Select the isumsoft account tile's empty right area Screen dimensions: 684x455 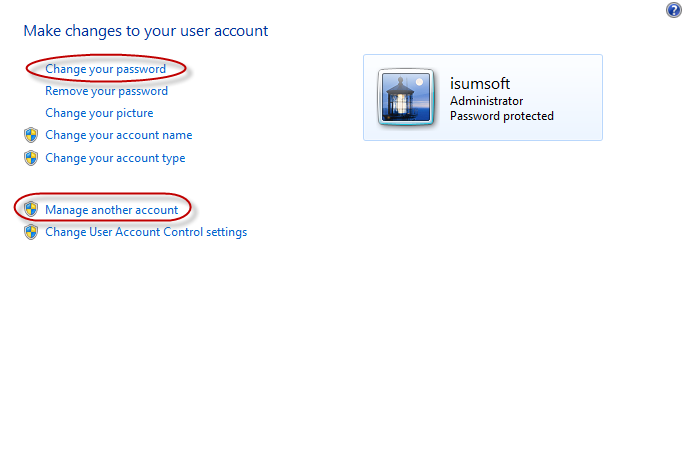[578, 97]
